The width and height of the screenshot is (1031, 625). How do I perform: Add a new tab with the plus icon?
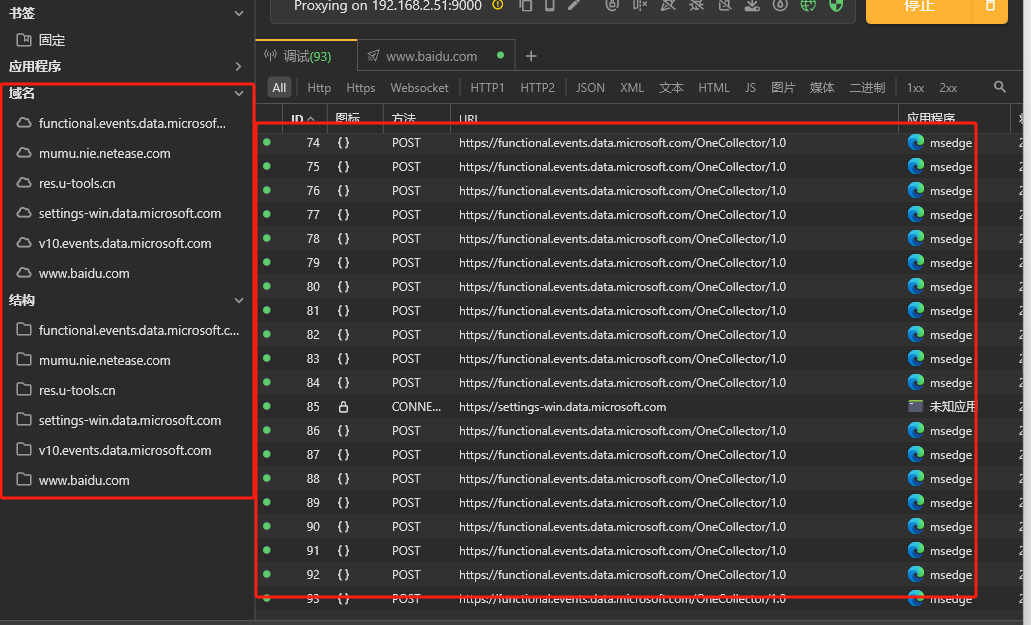531,57
